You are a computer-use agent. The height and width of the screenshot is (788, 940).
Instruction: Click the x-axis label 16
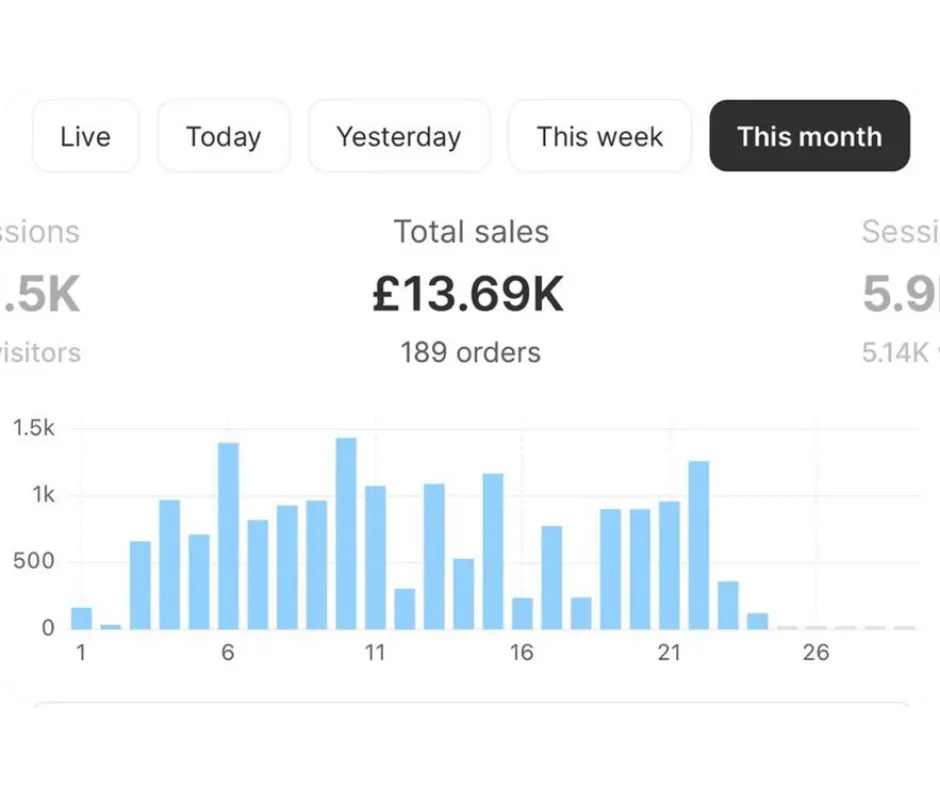tap(522, 653)
